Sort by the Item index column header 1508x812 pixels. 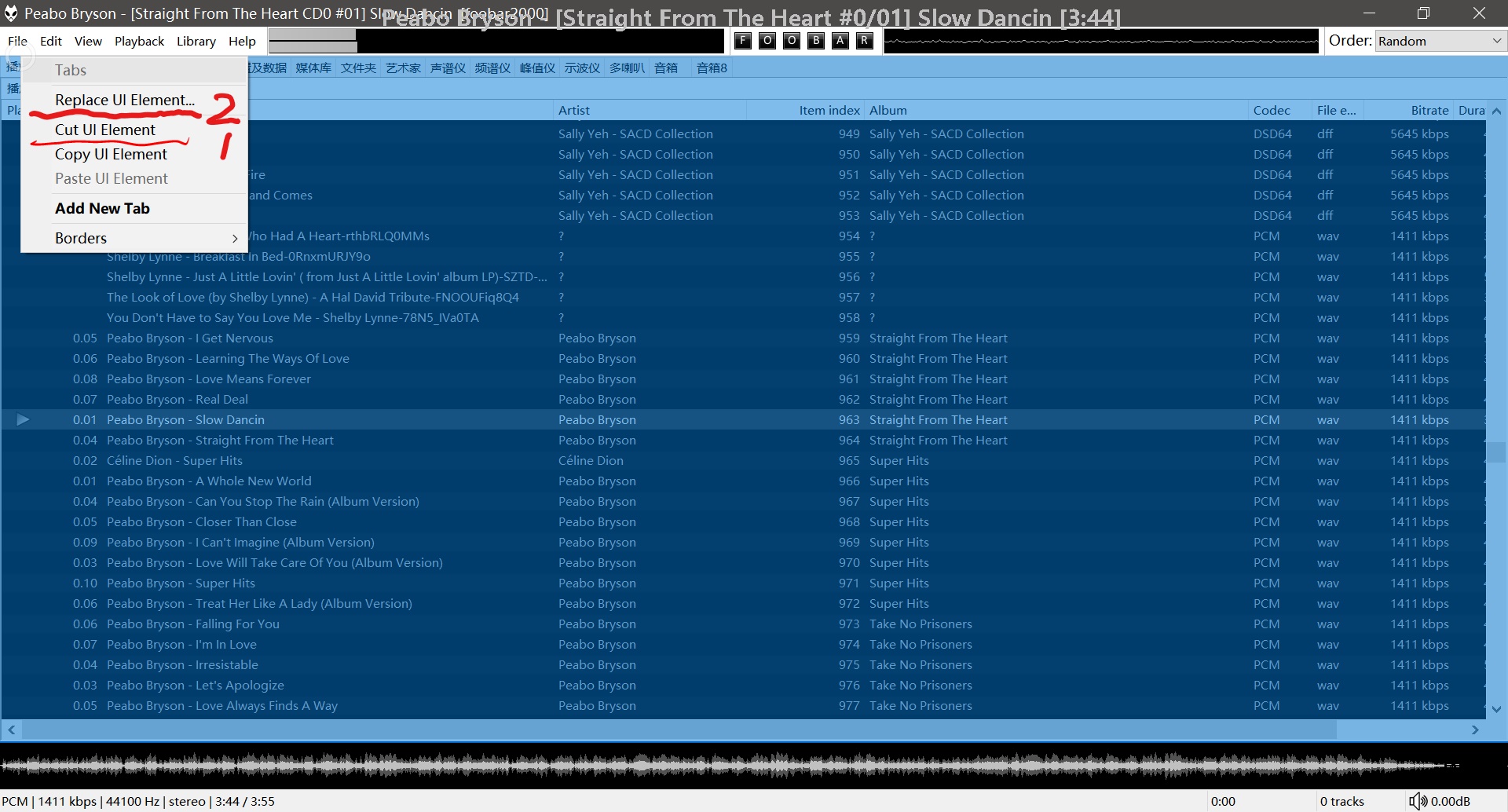[x=806, y=111]
